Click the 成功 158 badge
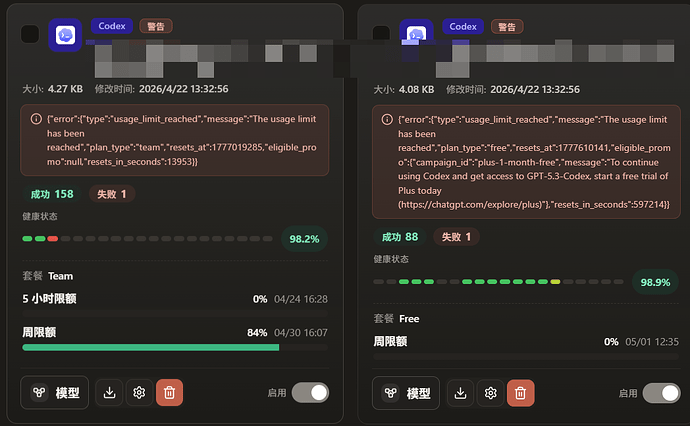This screenshot has height=426, width=690. click(x=52, y=194)
